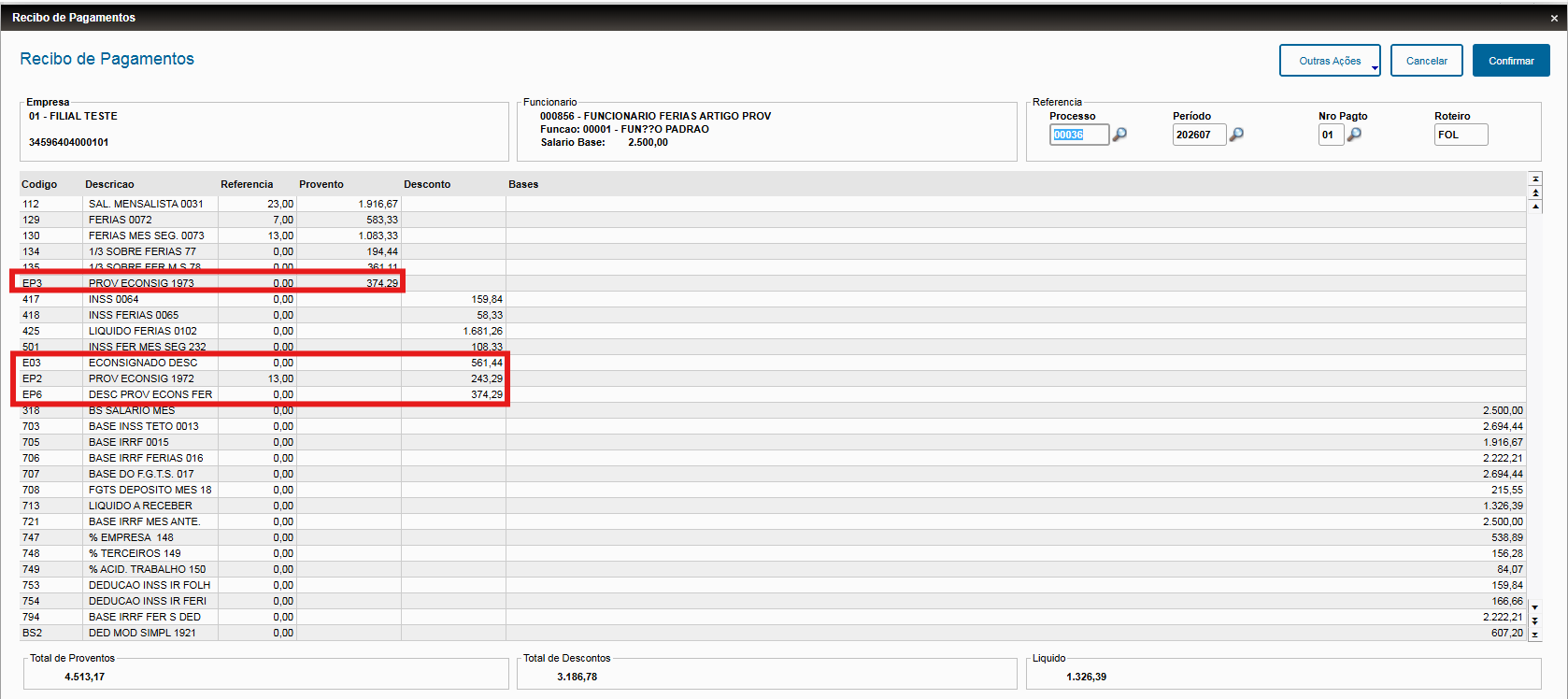Select the BASE DO F.G.T.S. 017 row

(773, 474)
